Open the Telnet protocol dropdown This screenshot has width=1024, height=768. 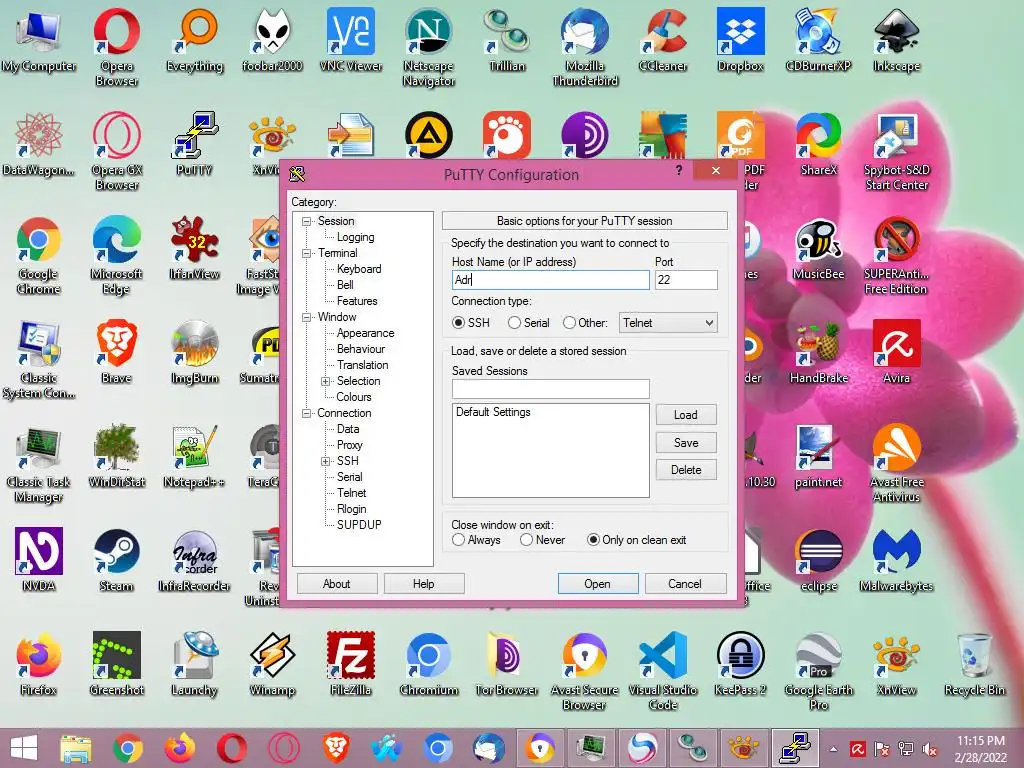[x=668, y=323]
